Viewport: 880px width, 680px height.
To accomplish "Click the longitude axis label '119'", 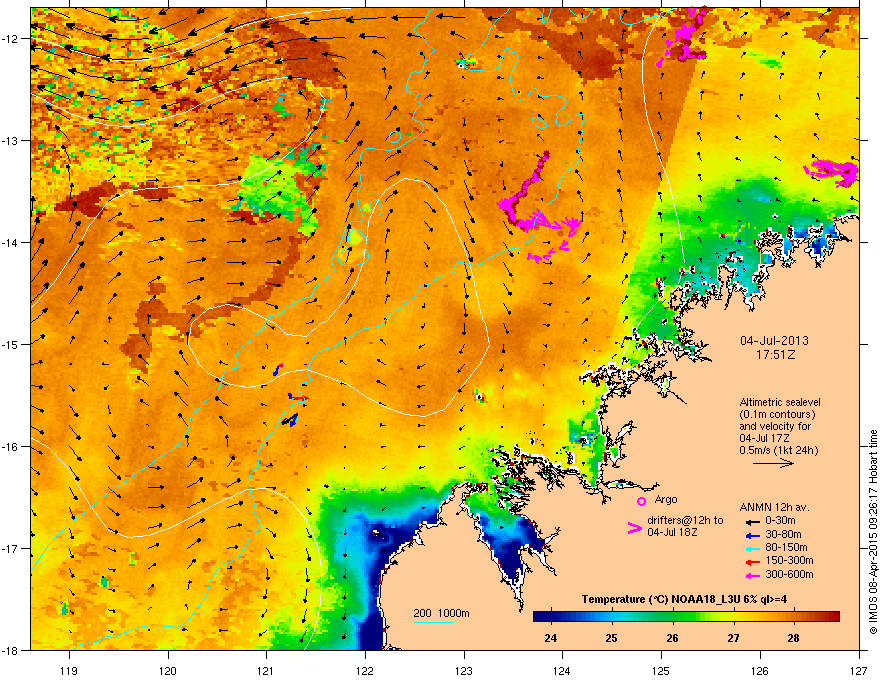I will tap(69, 671).
